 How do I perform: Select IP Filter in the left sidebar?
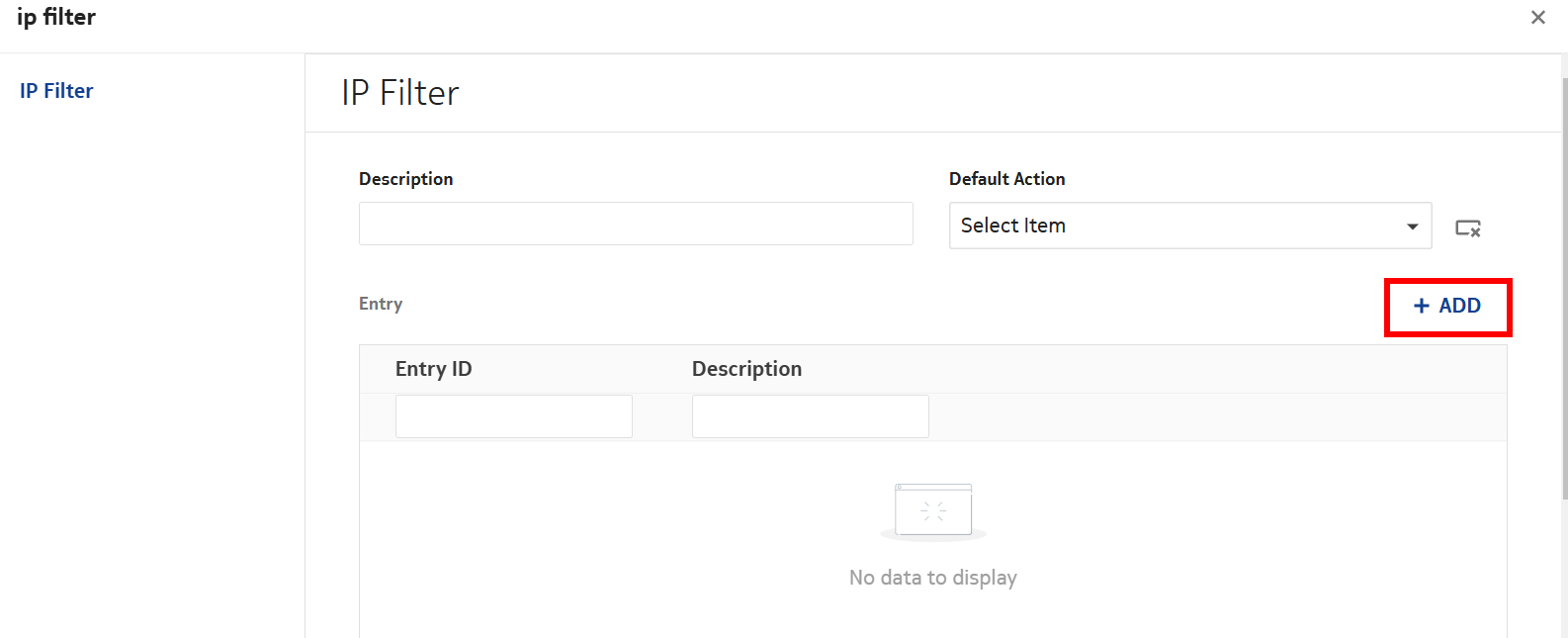(x=56, y=91)
